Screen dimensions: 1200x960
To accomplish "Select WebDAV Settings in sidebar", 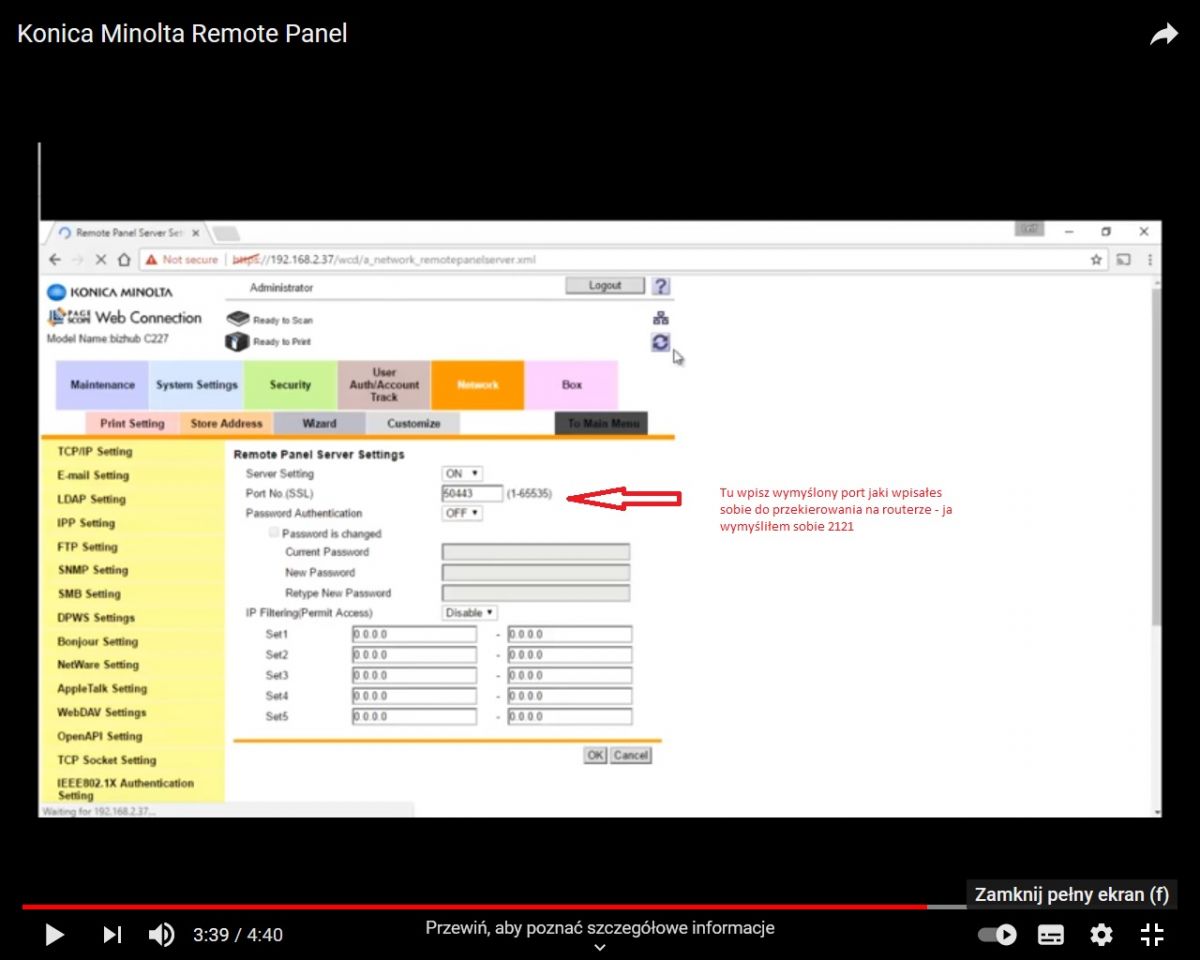I will (101, 713).
